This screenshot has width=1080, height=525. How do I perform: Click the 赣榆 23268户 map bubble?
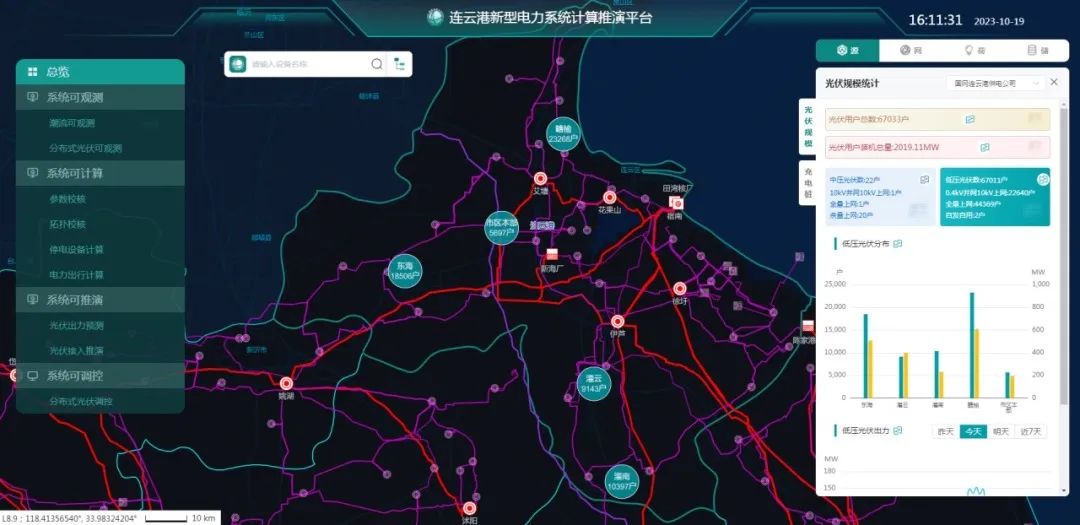[563, 134]
